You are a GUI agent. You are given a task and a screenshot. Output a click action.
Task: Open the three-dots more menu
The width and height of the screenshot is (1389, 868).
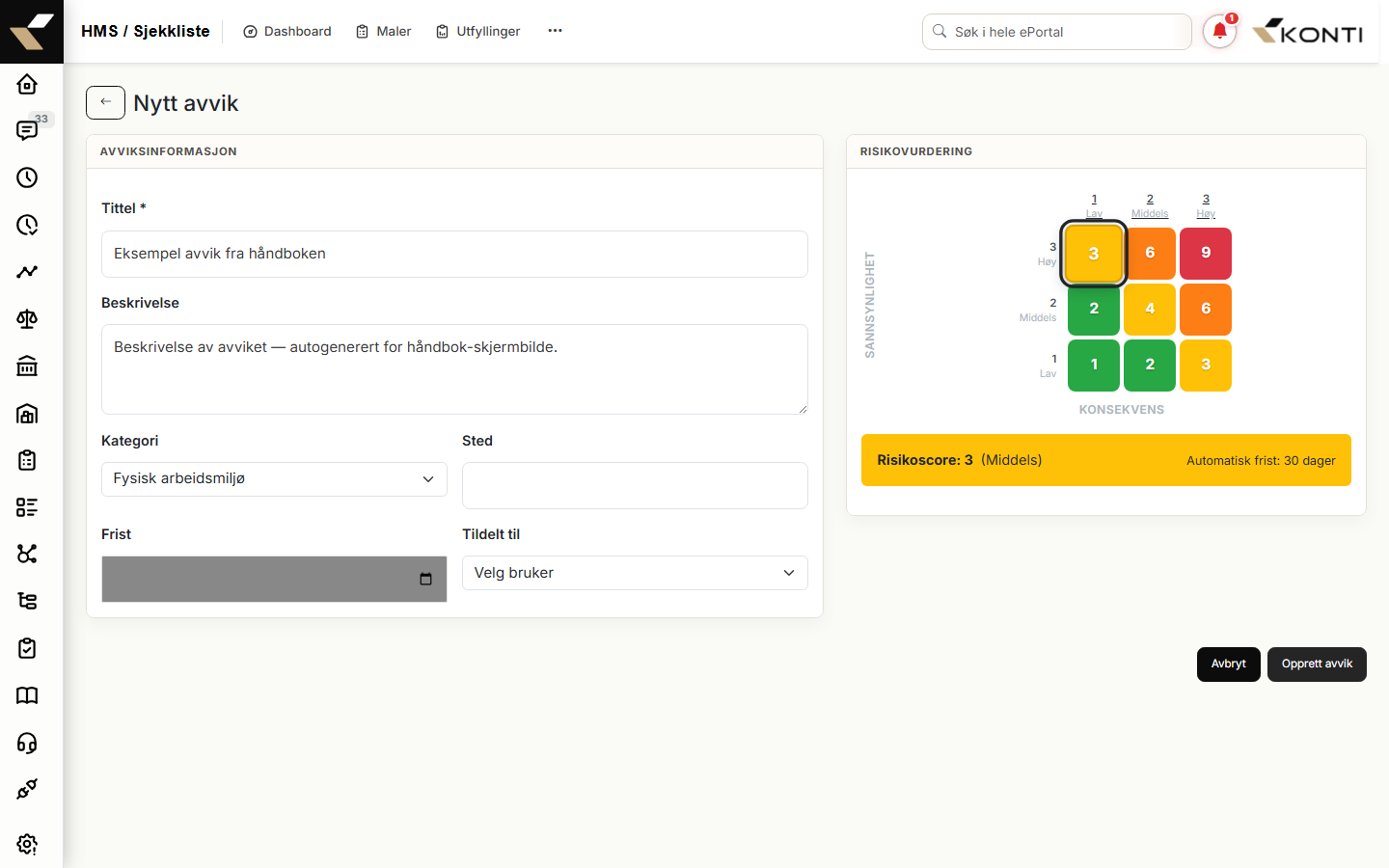click(x=555, y=31)
